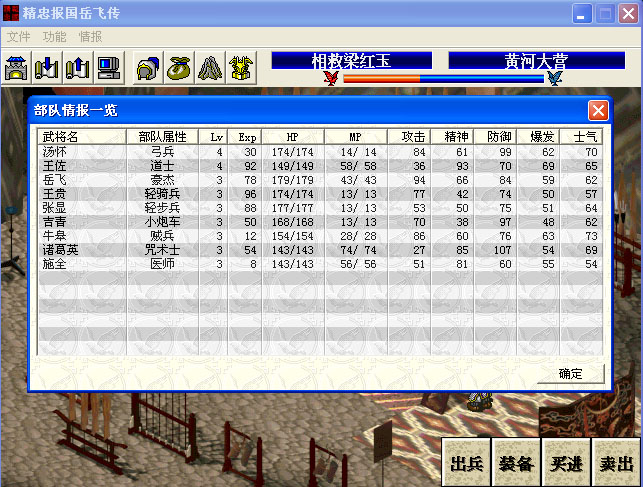Minimize the 精忠报国岳飞传 window
The image size is (643, 487).
pyautogui.click(x=581, y=14)
